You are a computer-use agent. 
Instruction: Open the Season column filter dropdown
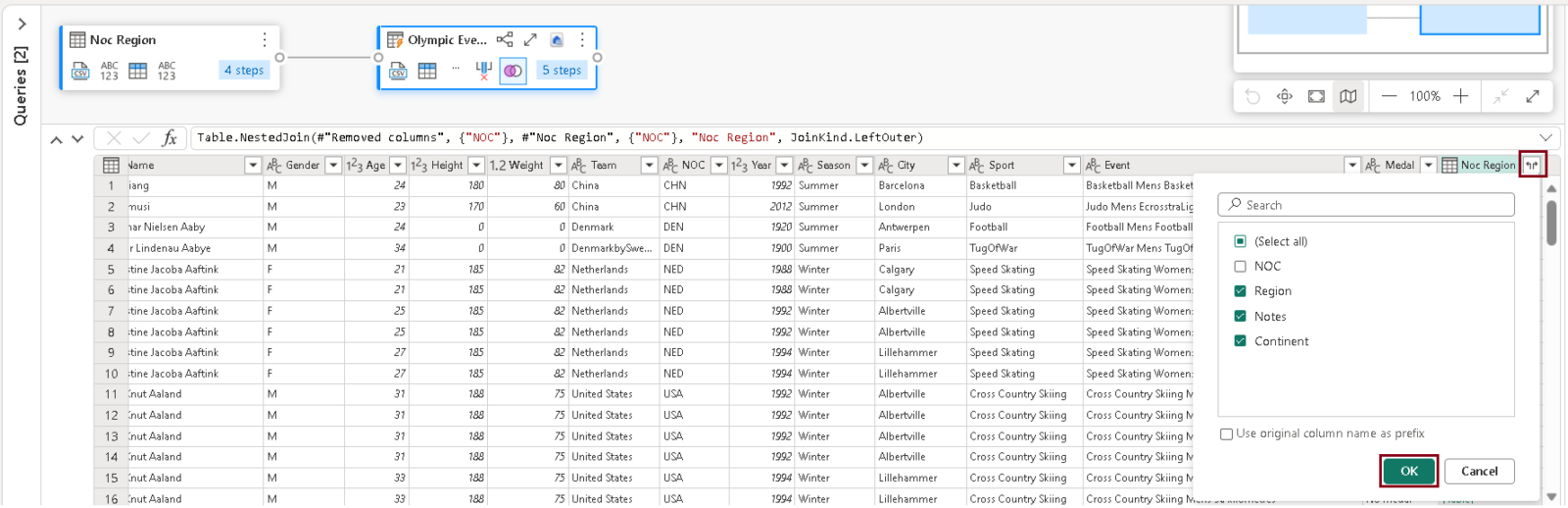864,165
